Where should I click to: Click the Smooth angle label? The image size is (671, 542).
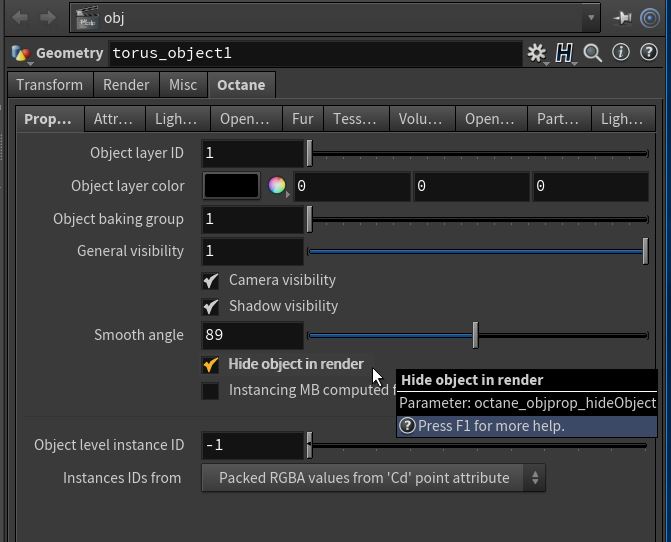139,335
